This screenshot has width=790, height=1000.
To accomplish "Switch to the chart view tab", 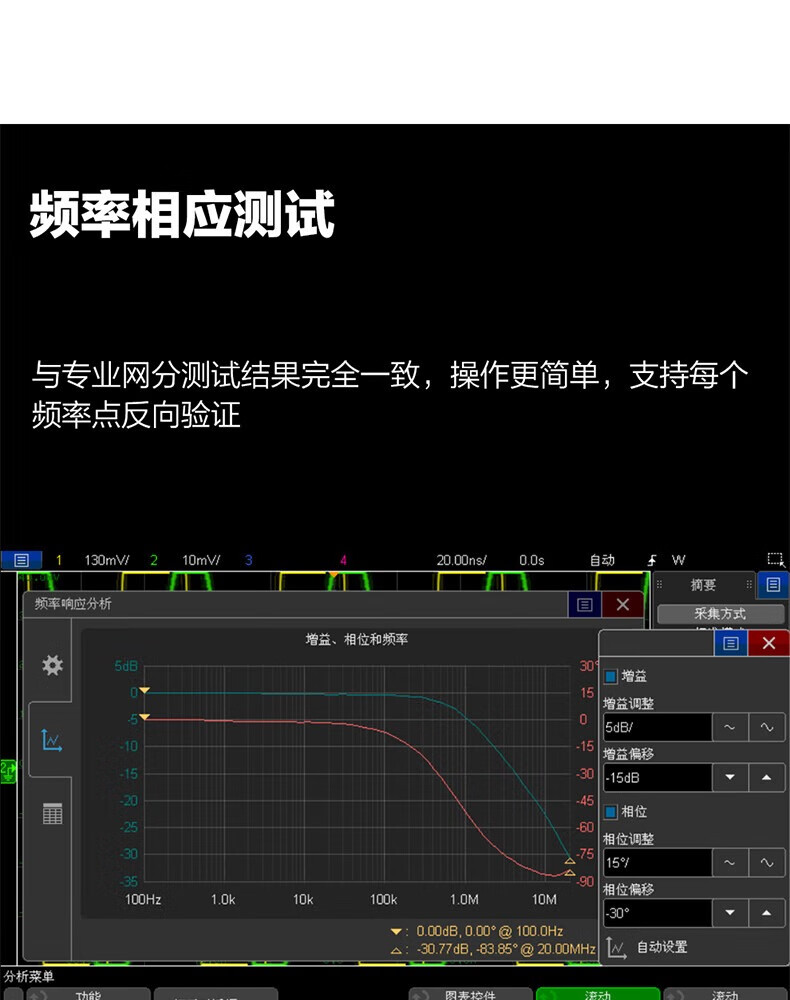I will (x=52, y=740).
